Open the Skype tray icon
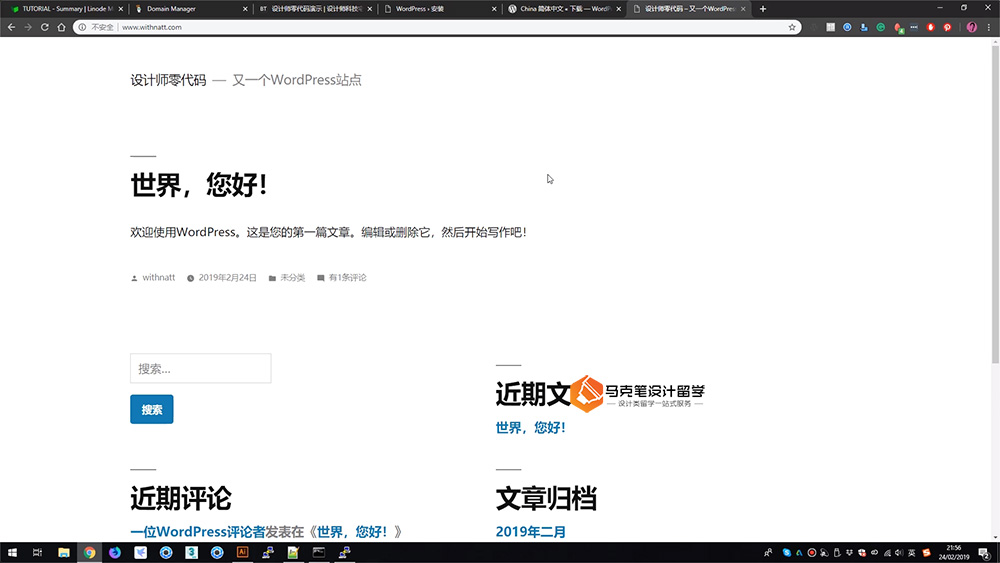This screenshot has height=563, width=1000. (786, 553)
